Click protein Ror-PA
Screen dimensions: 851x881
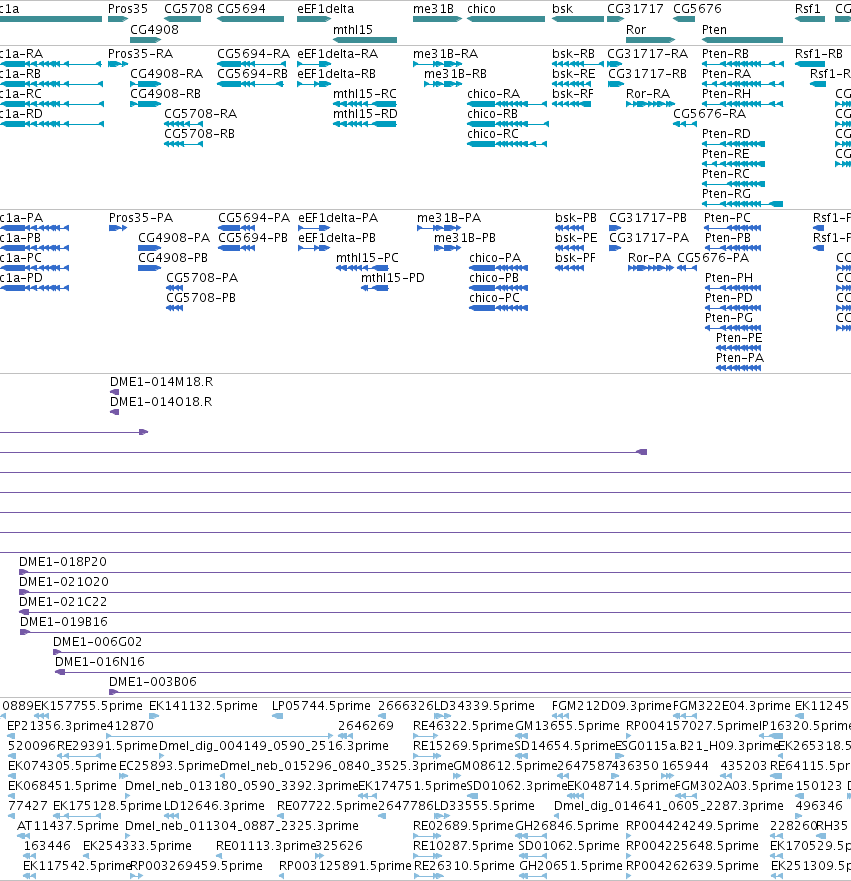click(x=649, y=258)
